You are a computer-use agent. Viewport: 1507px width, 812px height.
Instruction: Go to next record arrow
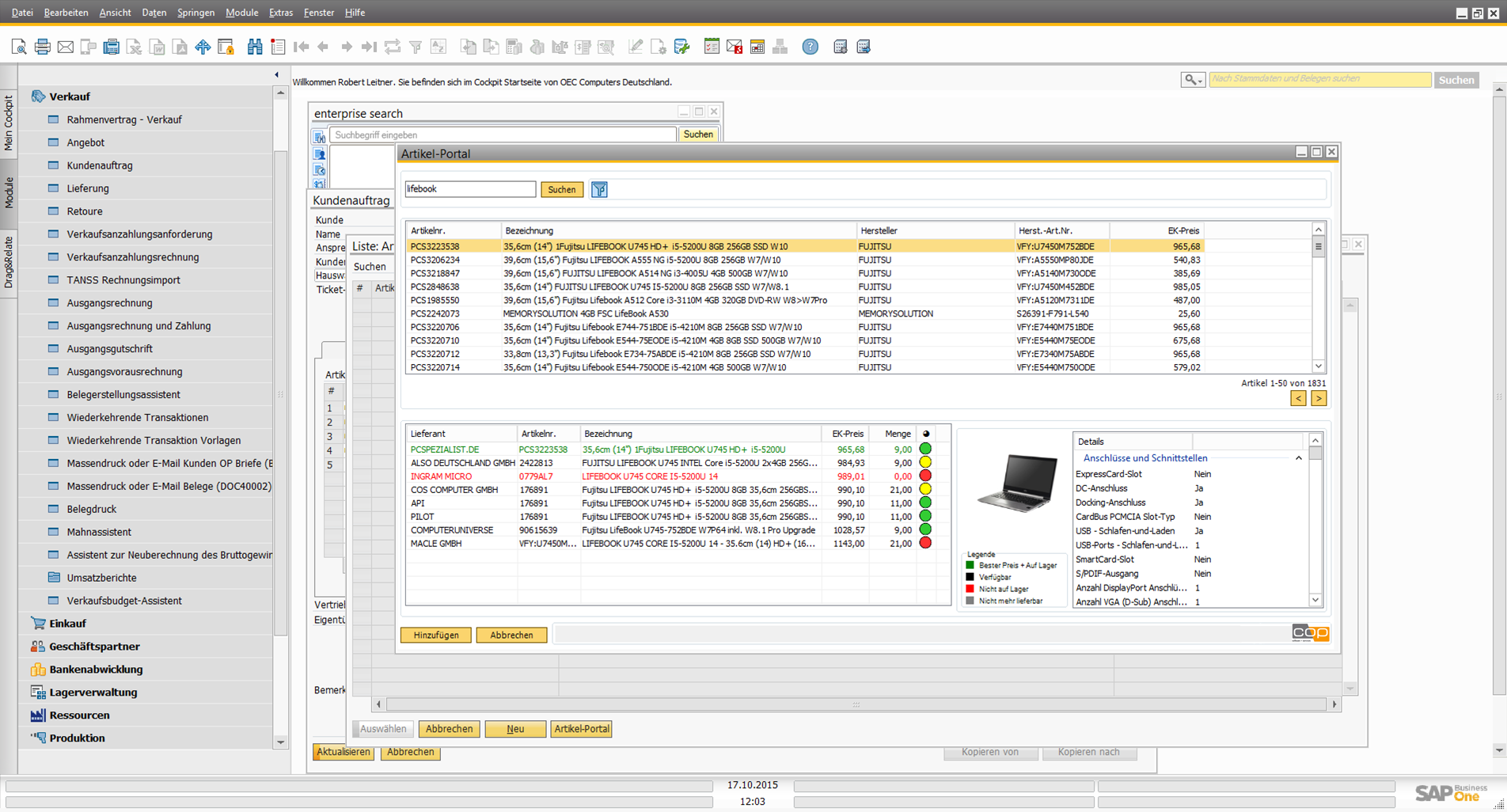[x=346, y=47]
